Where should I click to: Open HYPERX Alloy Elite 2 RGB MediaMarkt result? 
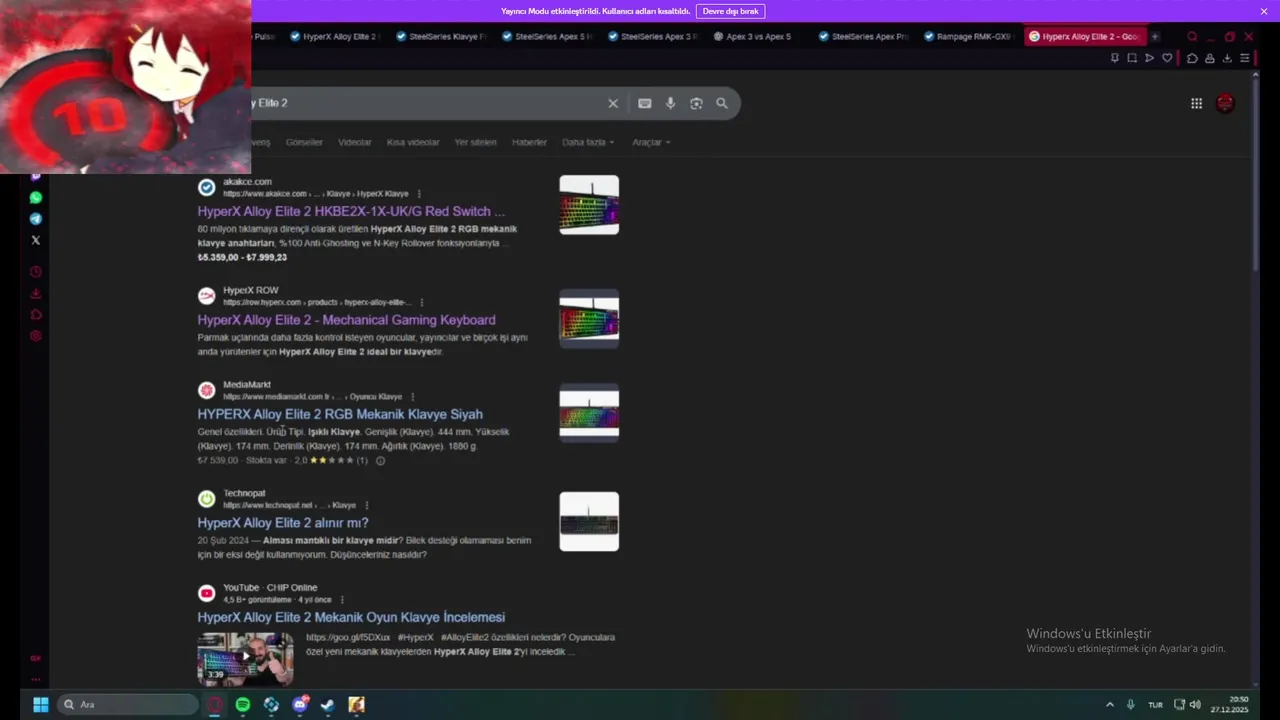point(340,414)
